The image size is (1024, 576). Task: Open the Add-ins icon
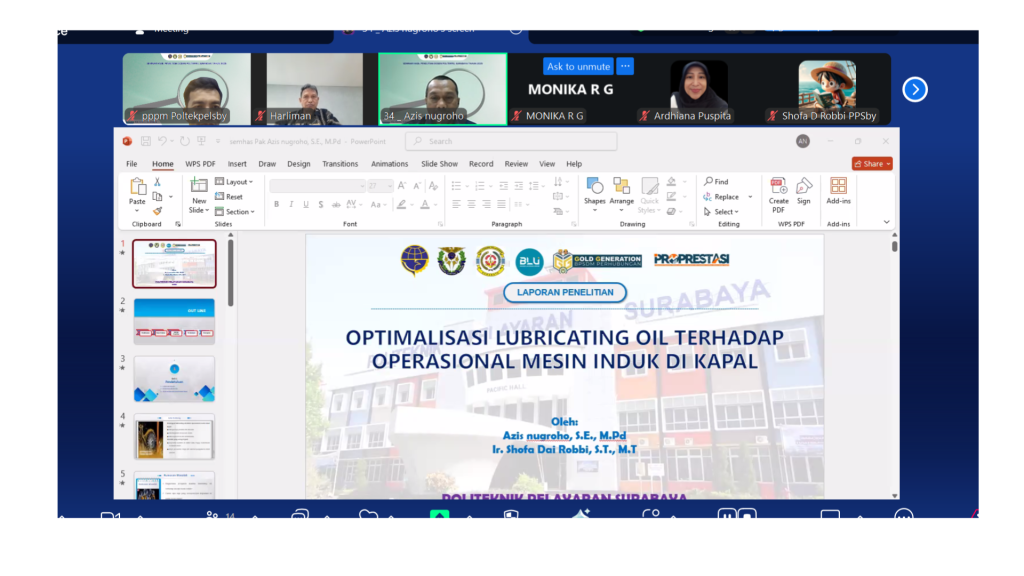(x=838, y=187)
